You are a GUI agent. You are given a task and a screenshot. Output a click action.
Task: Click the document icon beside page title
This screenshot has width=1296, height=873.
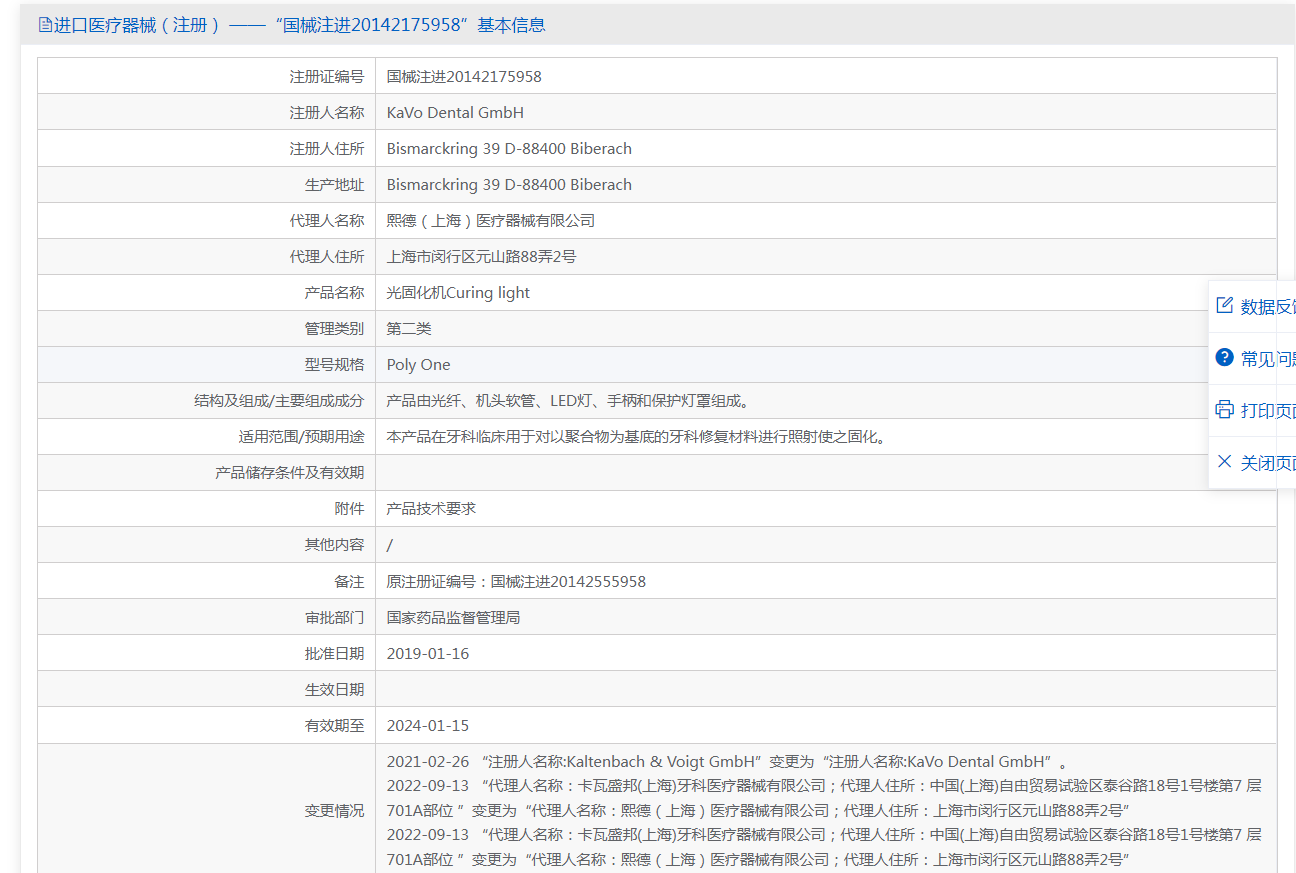pos(45,25)
